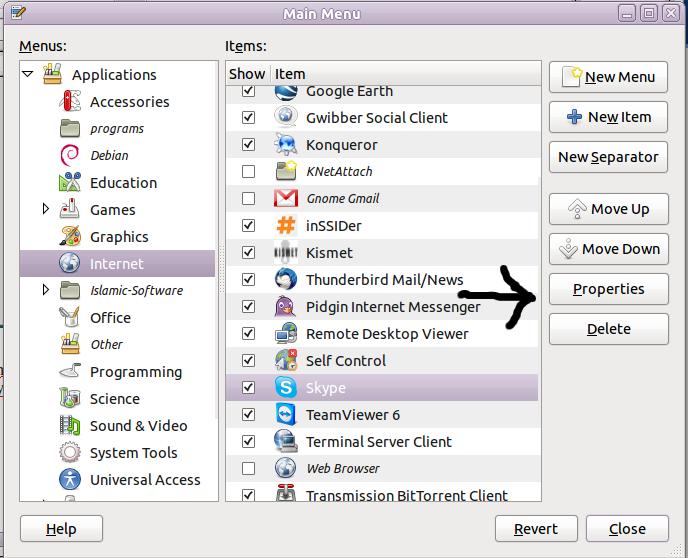The height and width of the screenshot is (558, 688).
Task: Toggle the inSSIDer show checkbox
Action: coord(248,225)
